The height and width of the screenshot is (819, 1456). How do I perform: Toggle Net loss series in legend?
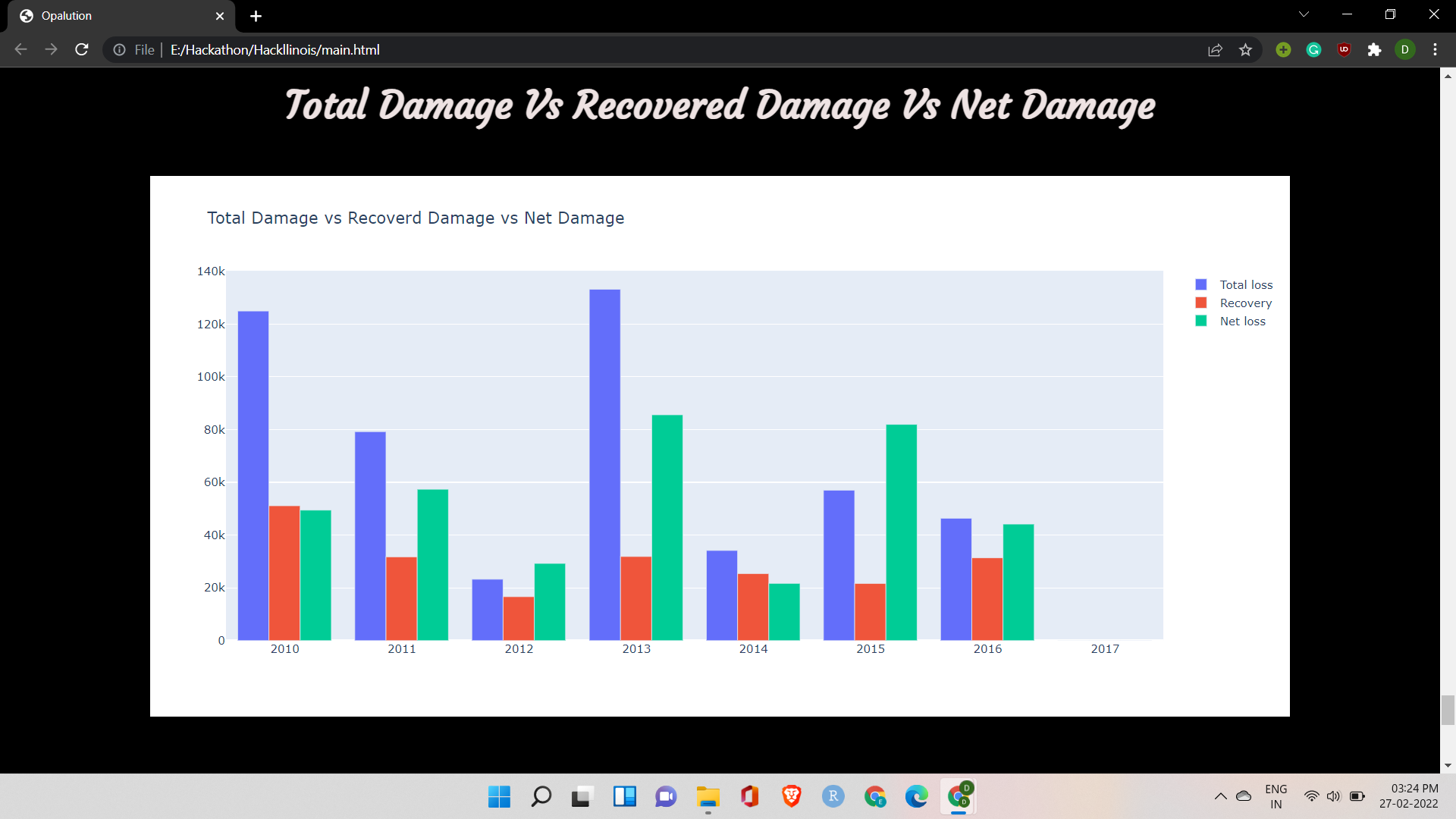[x=1242, y=322]
